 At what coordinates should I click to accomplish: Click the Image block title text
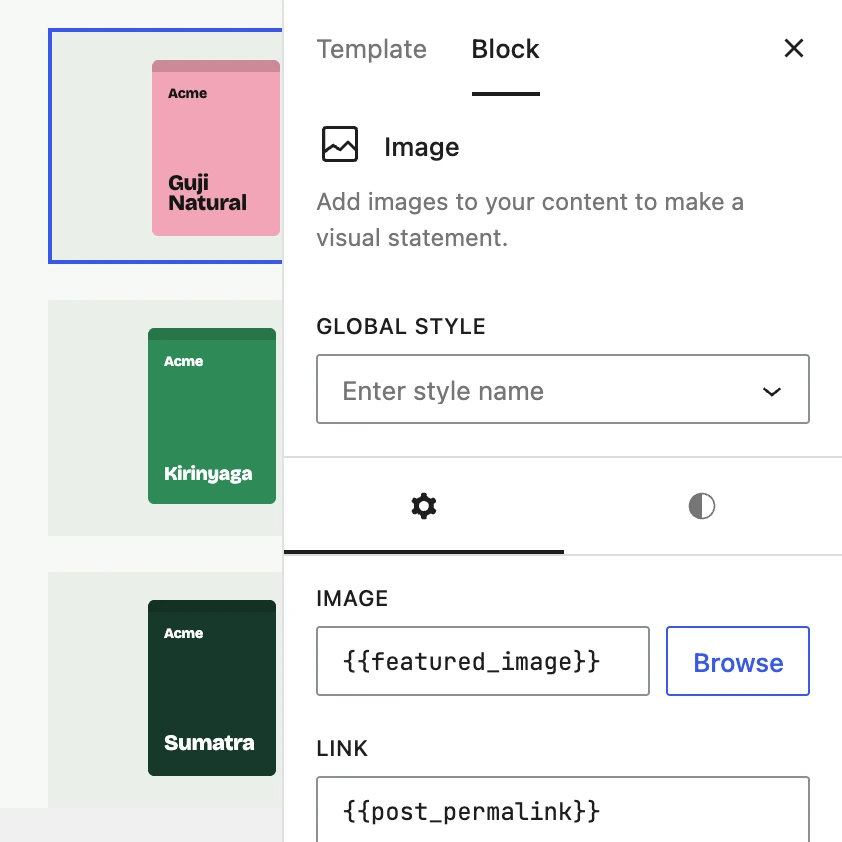click(422, 147)
